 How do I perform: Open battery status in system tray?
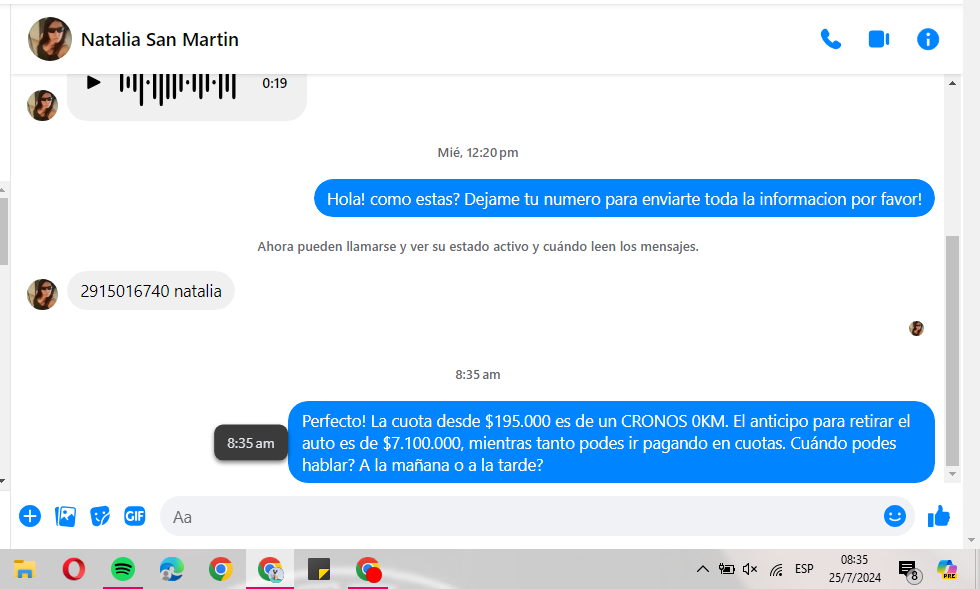point(726,569)
